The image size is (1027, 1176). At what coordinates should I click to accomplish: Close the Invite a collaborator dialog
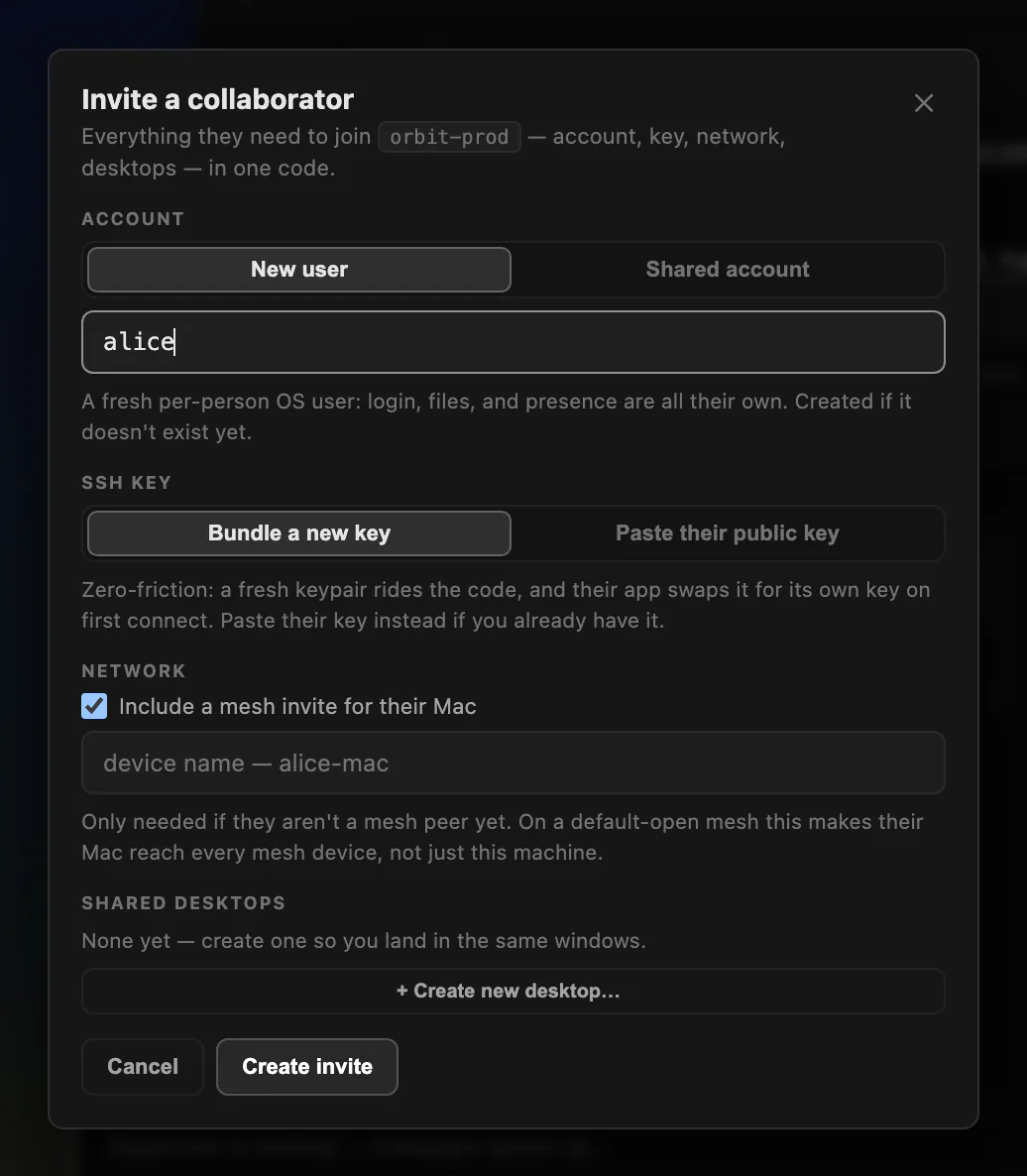924,103
